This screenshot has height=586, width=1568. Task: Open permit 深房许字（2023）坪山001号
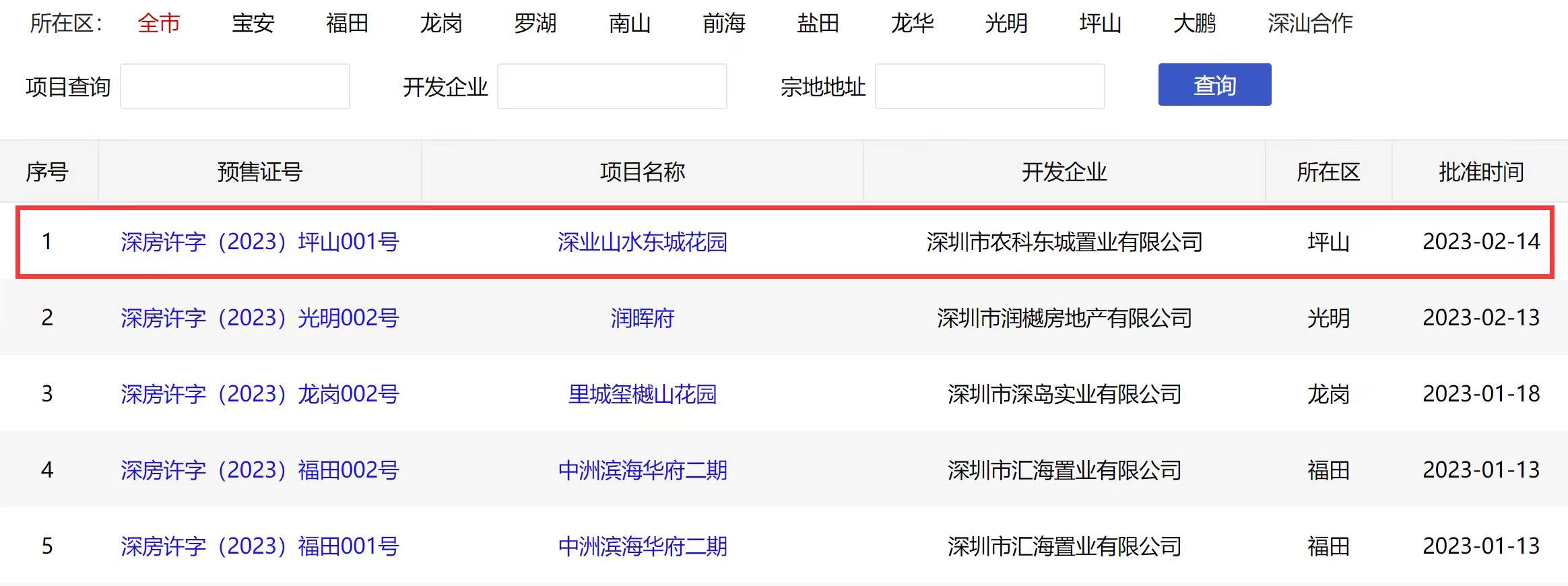tap(260, 242)
